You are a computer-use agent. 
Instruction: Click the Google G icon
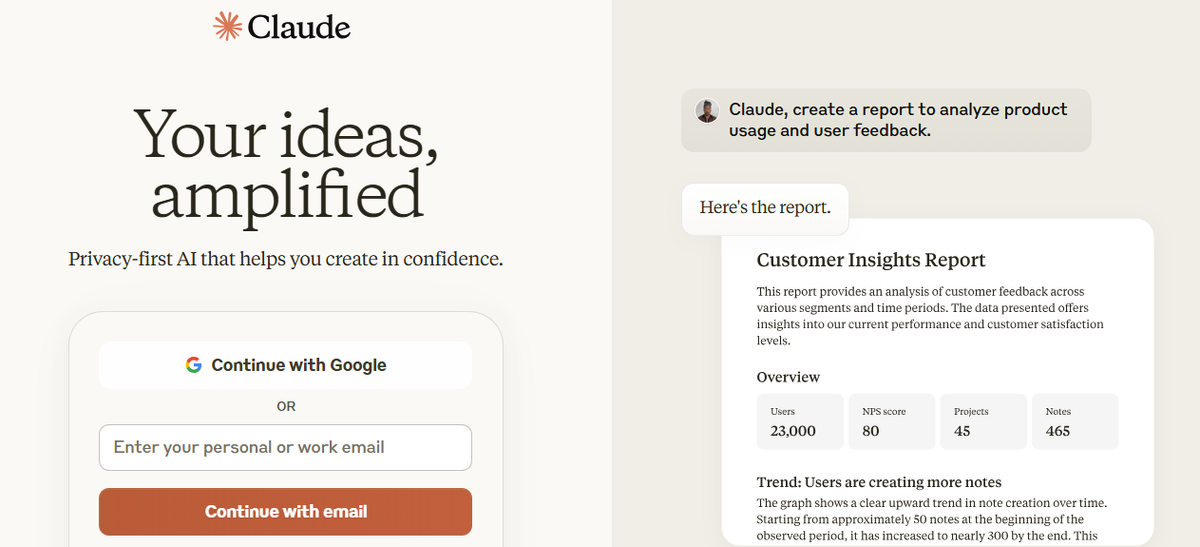194,365
